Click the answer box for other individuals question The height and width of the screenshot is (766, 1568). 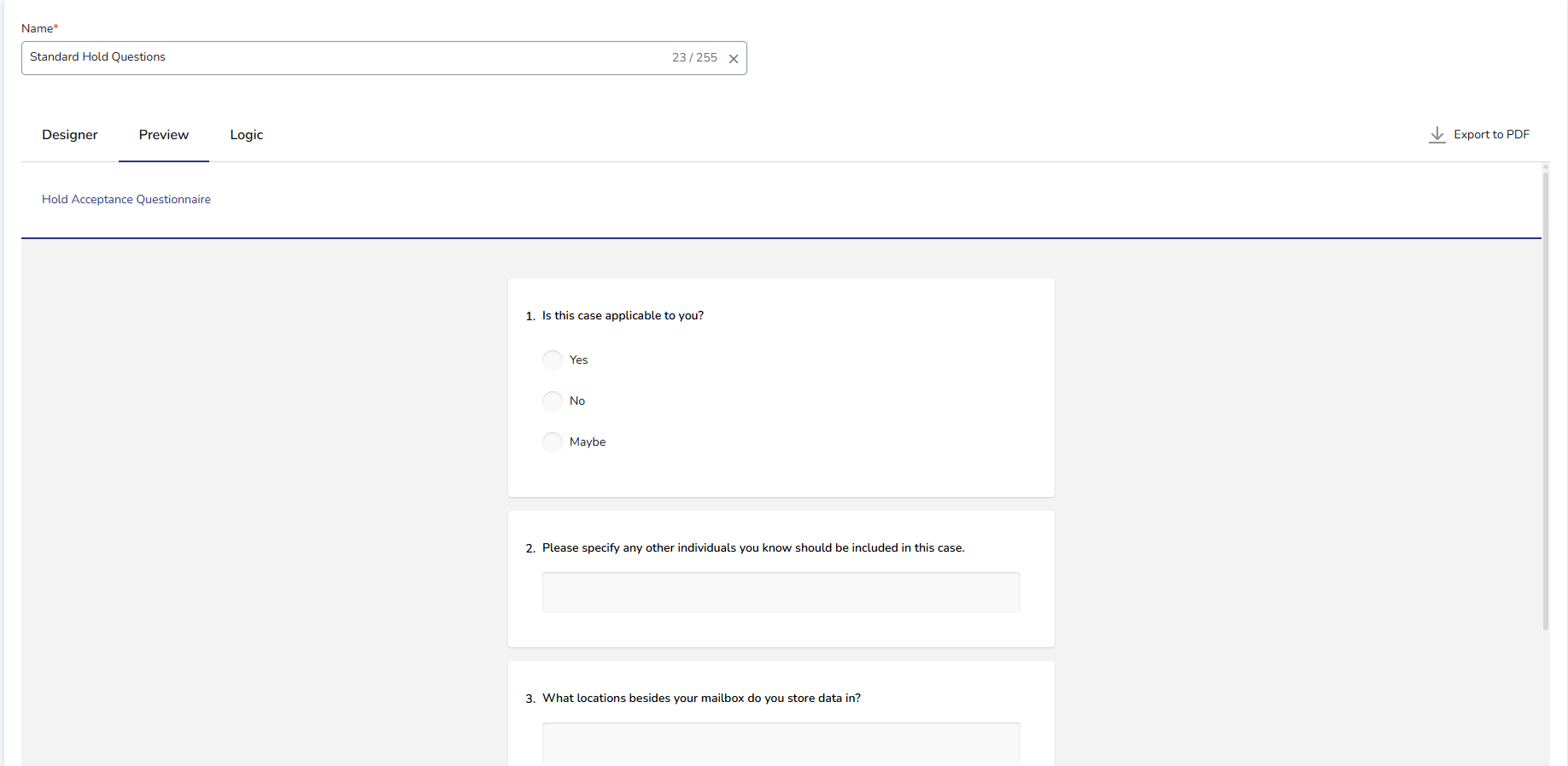point(781,593)
